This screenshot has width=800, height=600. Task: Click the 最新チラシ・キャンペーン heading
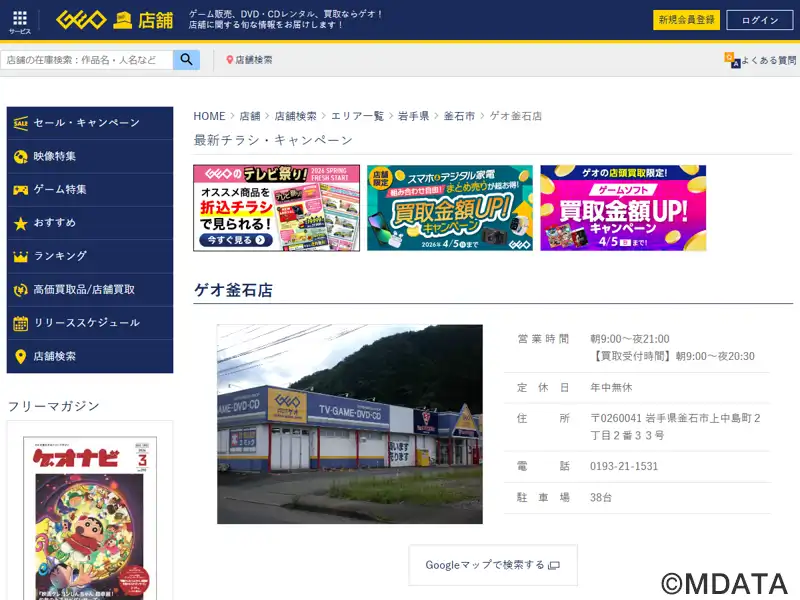pos(273,140)
